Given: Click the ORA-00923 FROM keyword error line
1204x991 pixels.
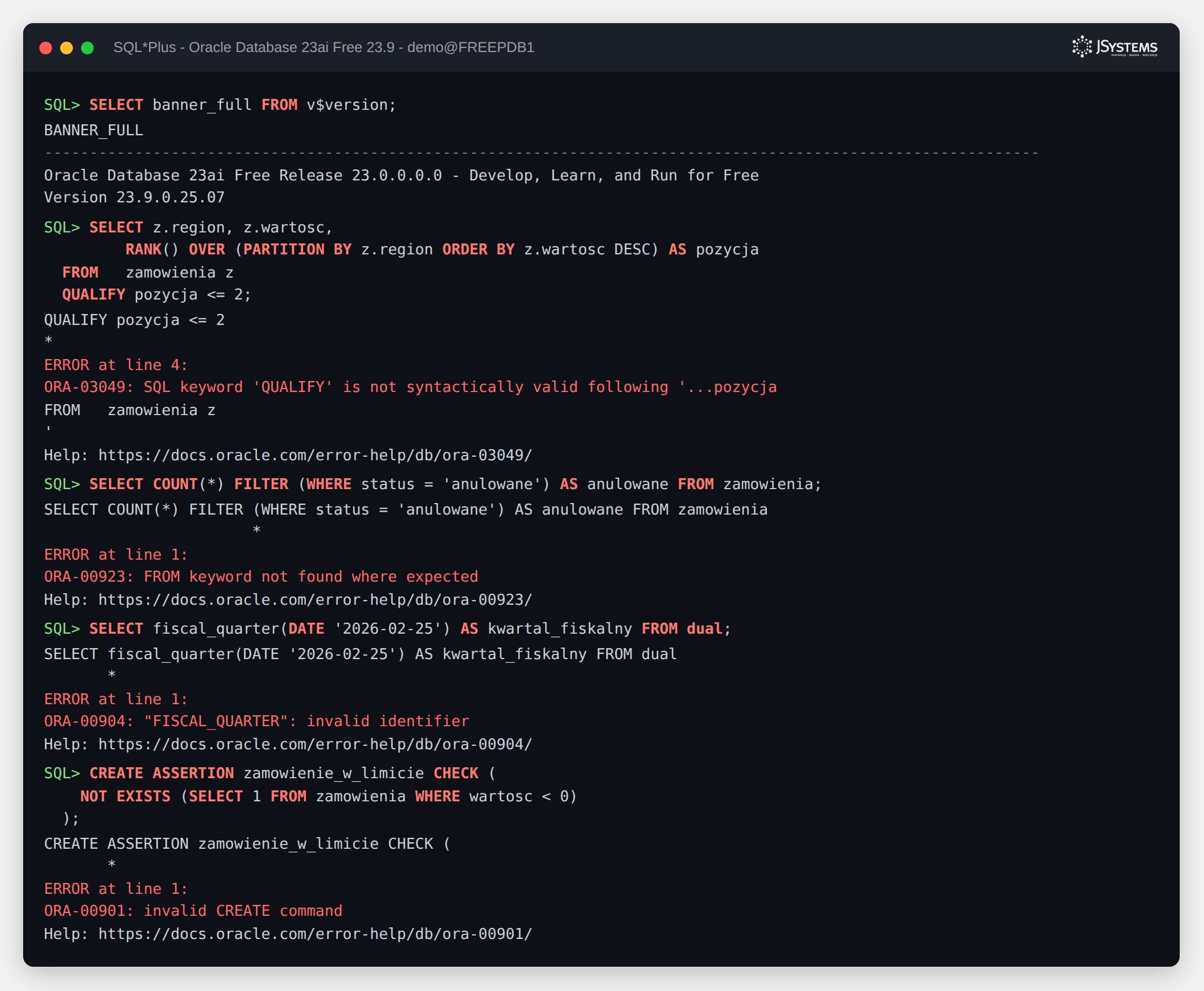Looking at the screenshot, I should click(261, 577).
